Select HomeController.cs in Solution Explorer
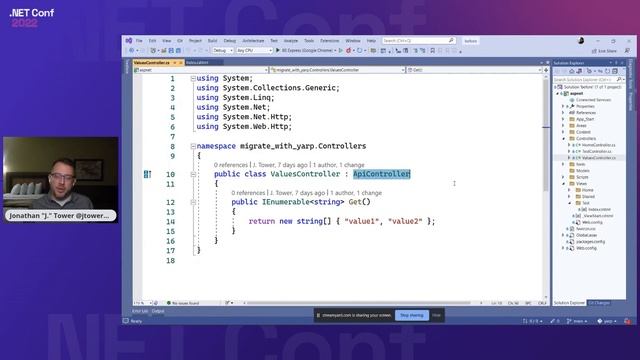Viewport: 640px width, 360px height. 598,145
